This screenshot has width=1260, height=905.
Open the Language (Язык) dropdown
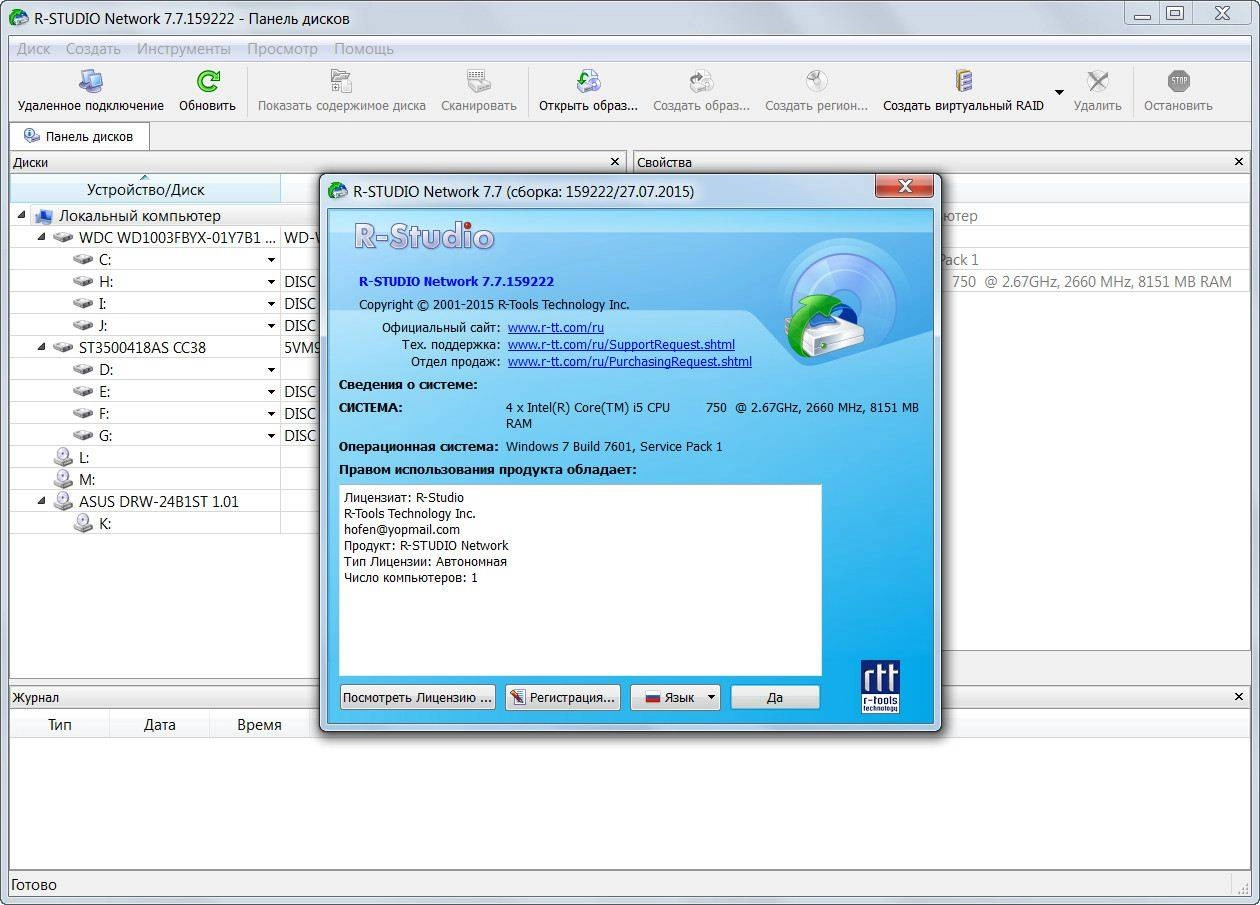(675, 697)
